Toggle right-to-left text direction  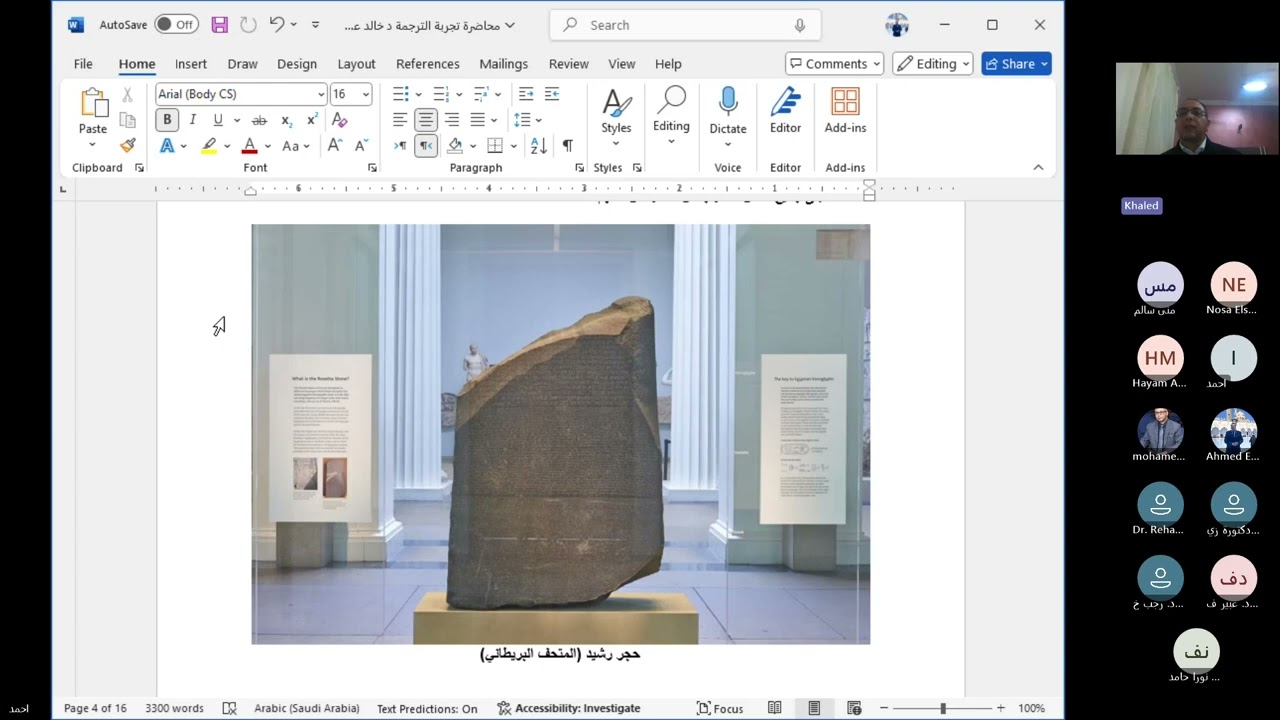[426, 146]
